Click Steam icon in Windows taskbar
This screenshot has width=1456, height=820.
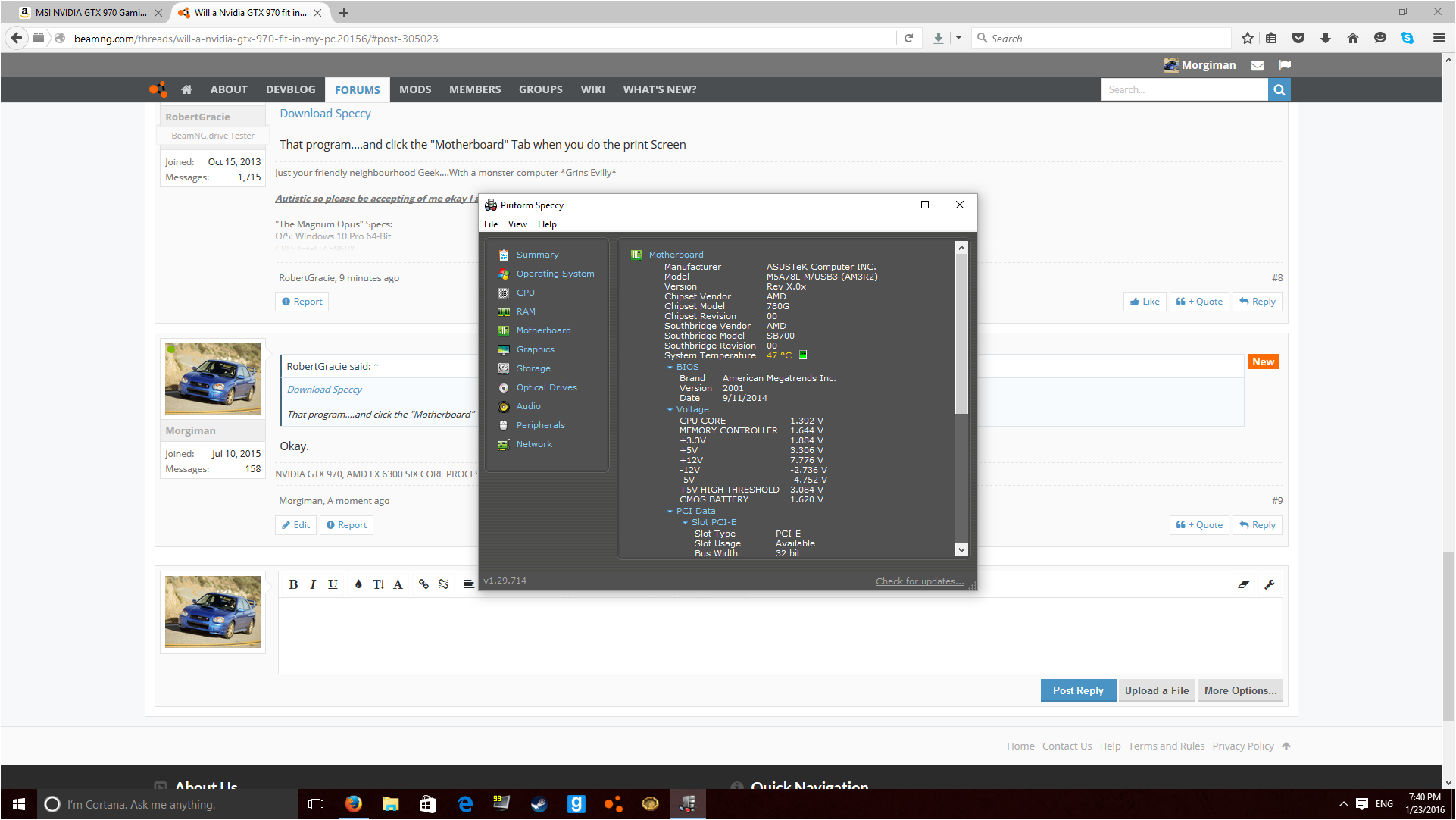[539, 804]
